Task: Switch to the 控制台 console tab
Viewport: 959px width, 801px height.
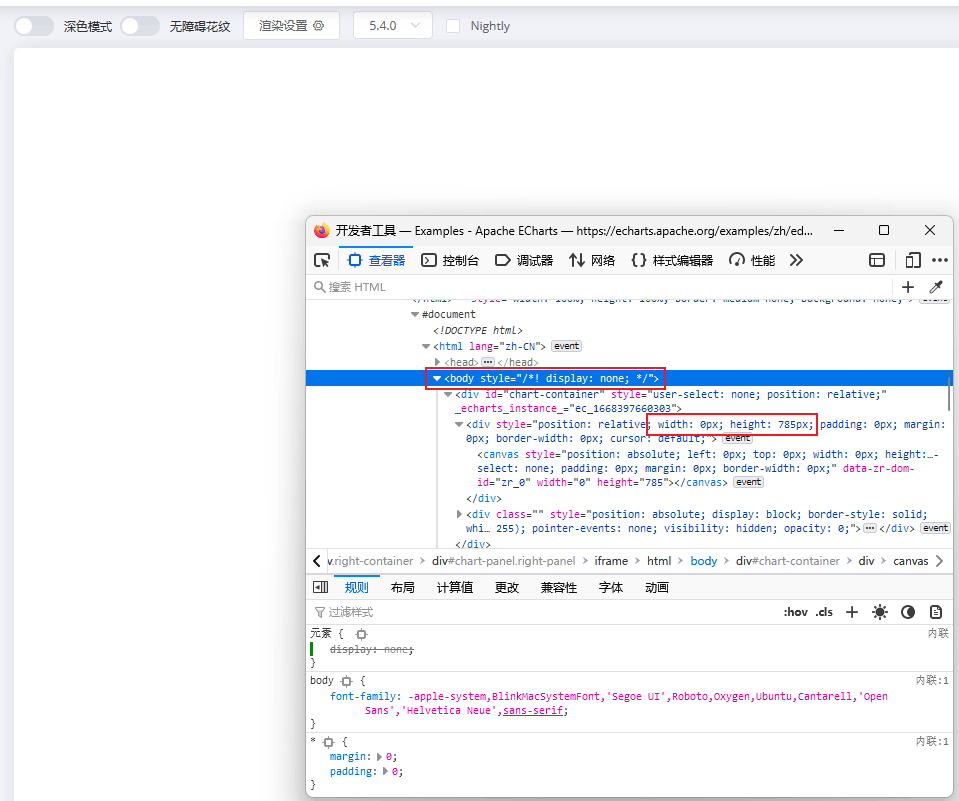Action: (x=450, y=260)
